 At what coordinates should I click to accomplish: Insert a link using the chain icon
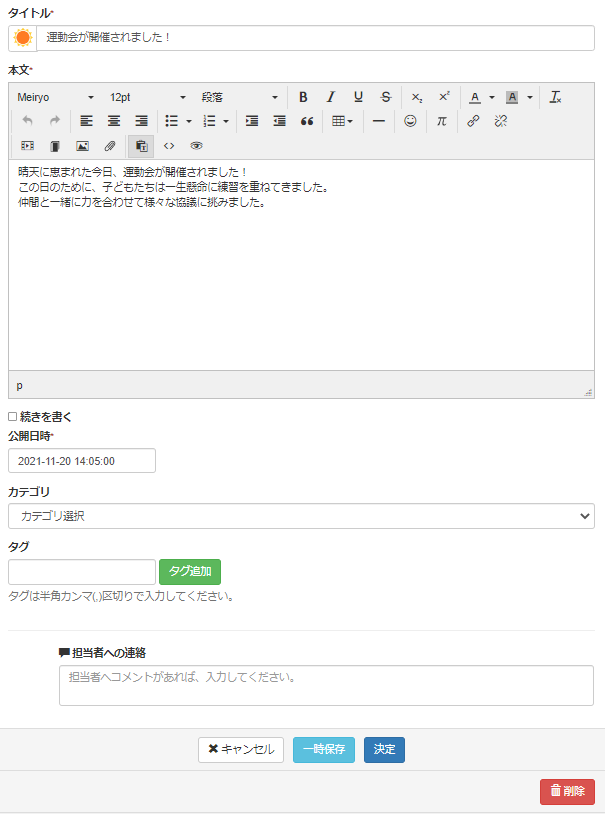[x=474, y=121]
